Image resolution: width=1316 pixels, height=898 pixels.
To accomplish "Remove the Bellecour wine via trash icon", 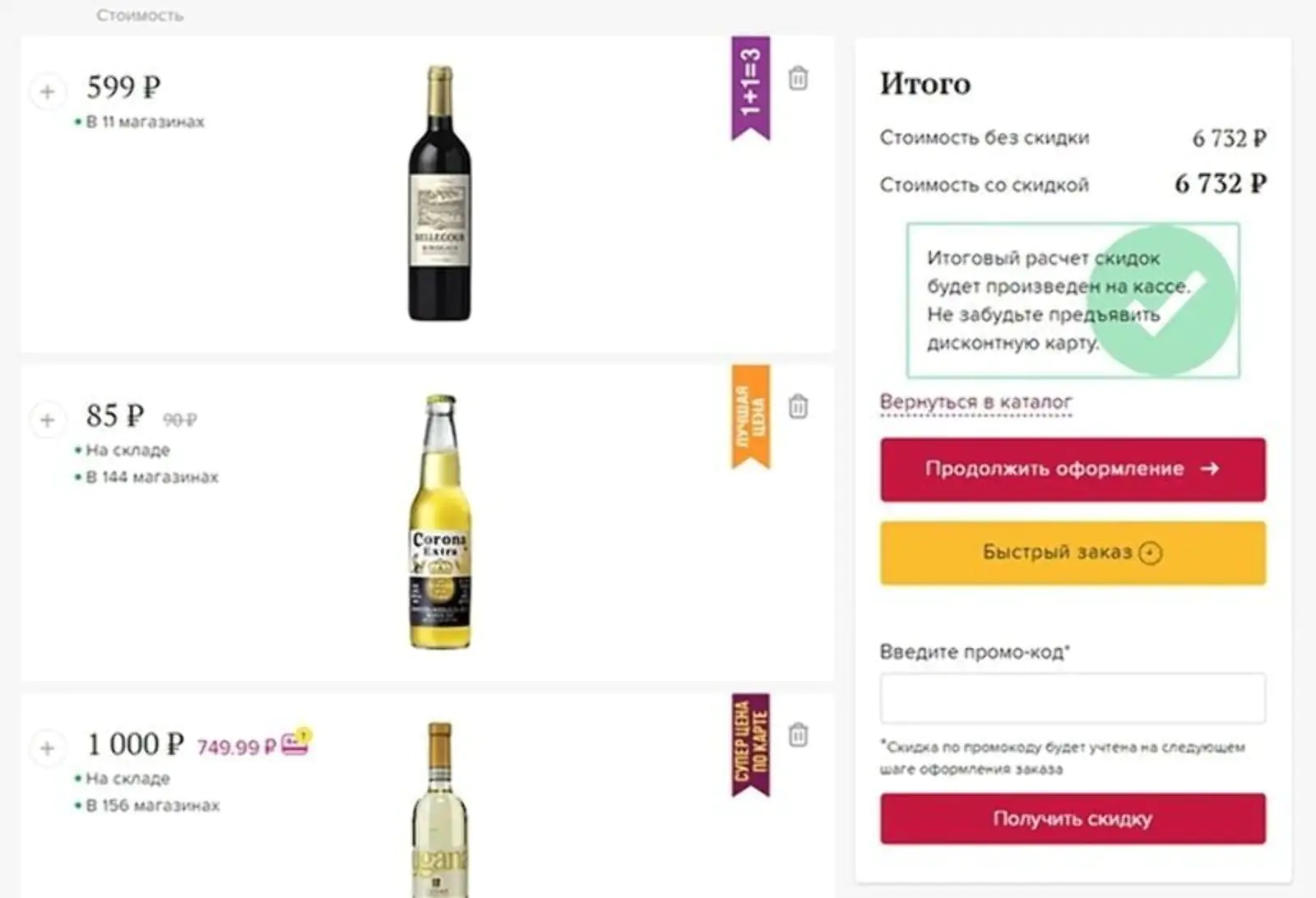I will 798,80.
